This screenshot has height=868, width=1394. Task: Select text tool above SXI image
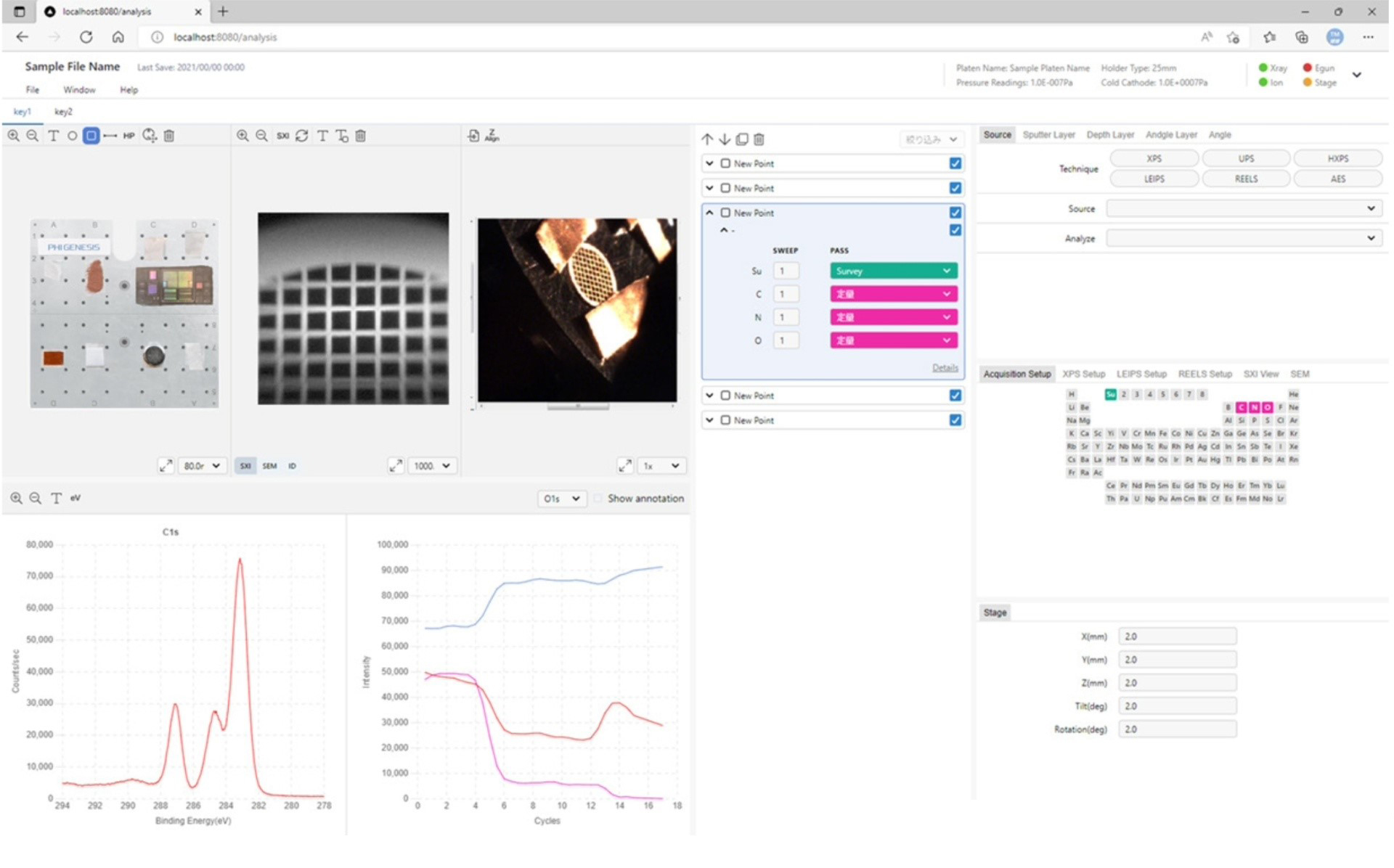322,136
